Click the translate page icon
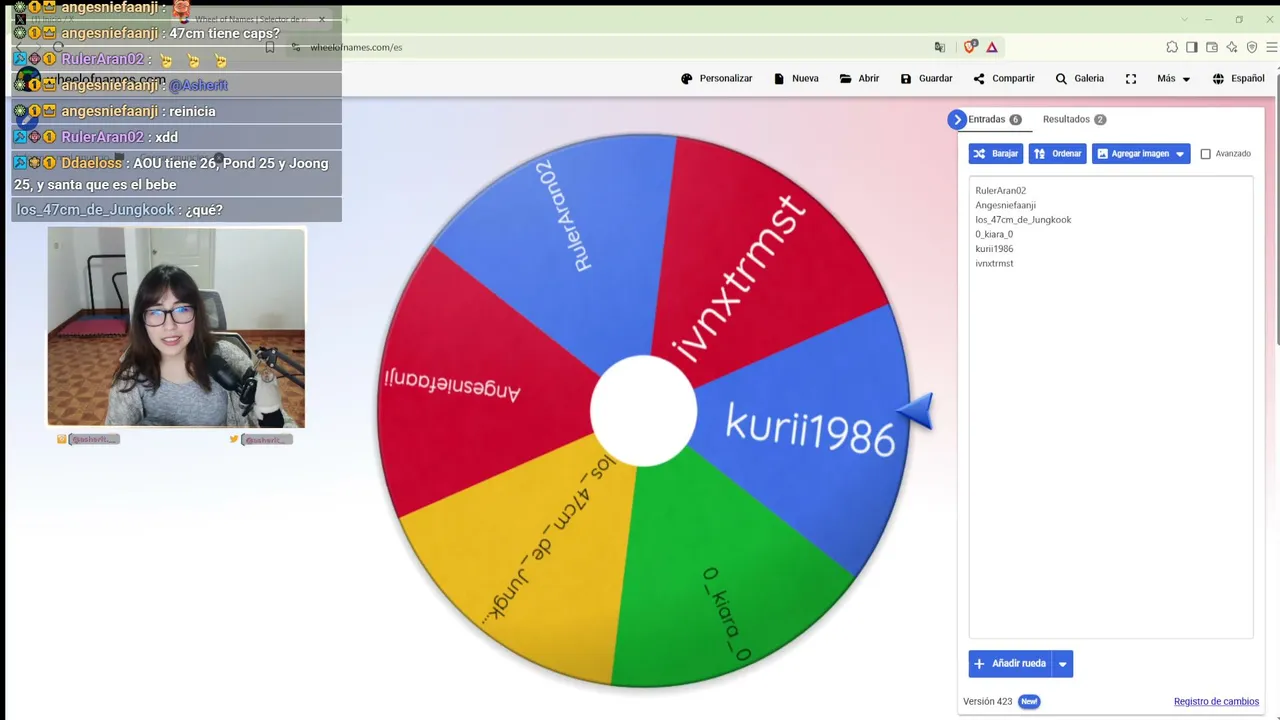 tap(940, 47)
